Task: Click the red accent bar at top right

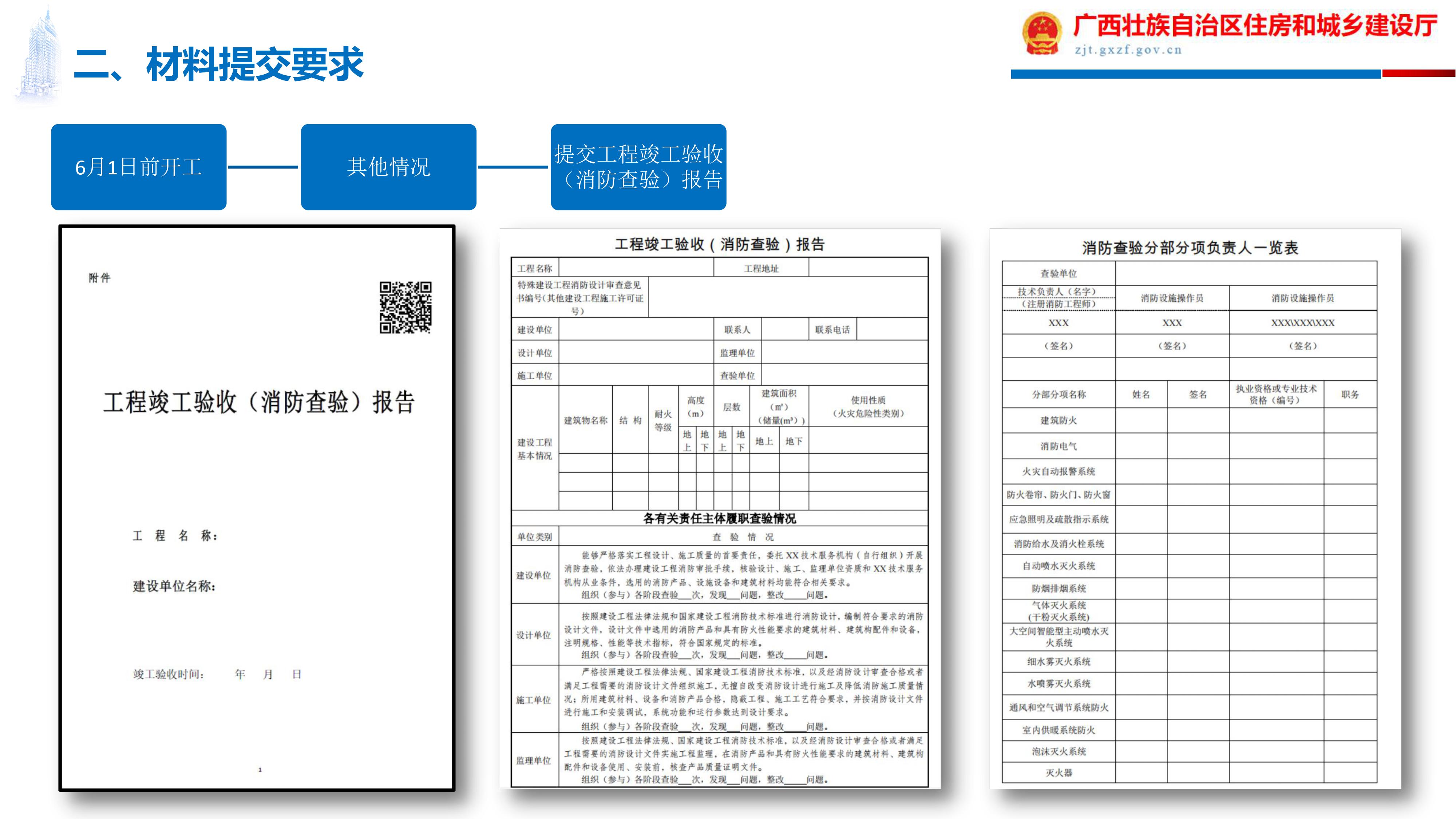Action: 1418,73
